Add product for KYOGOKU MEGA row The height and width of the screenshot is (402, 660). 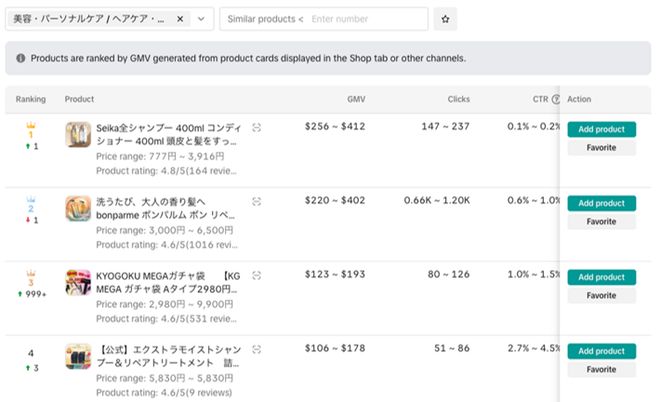(x=601, y=277)
